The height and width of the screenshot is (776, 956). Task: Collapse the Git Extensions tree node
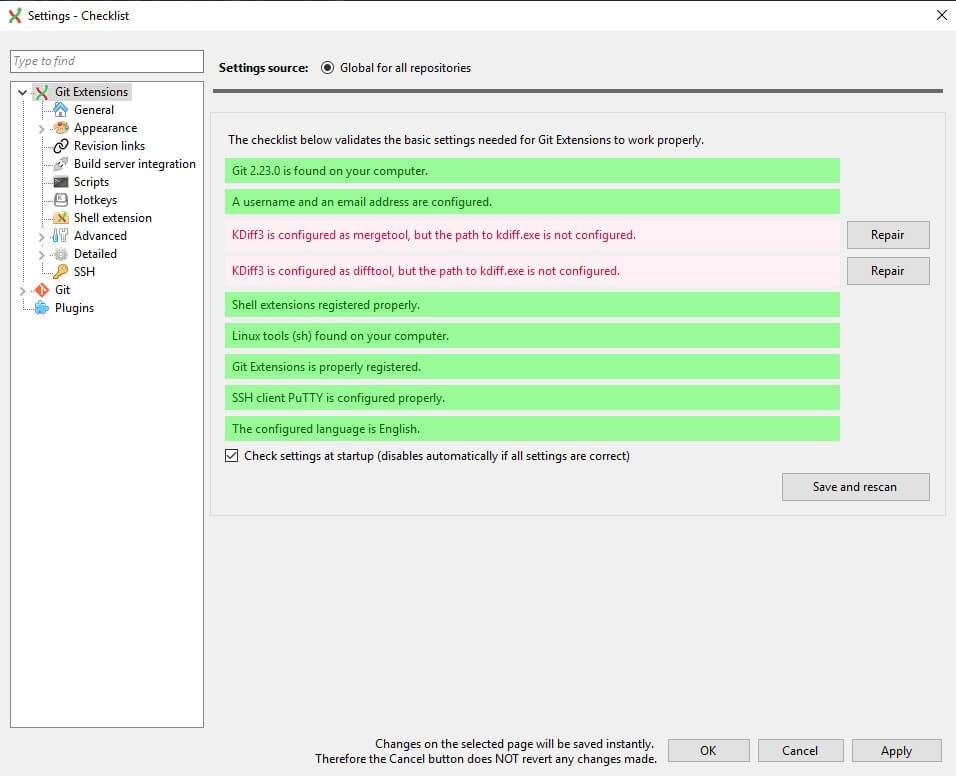coord(23,93)
